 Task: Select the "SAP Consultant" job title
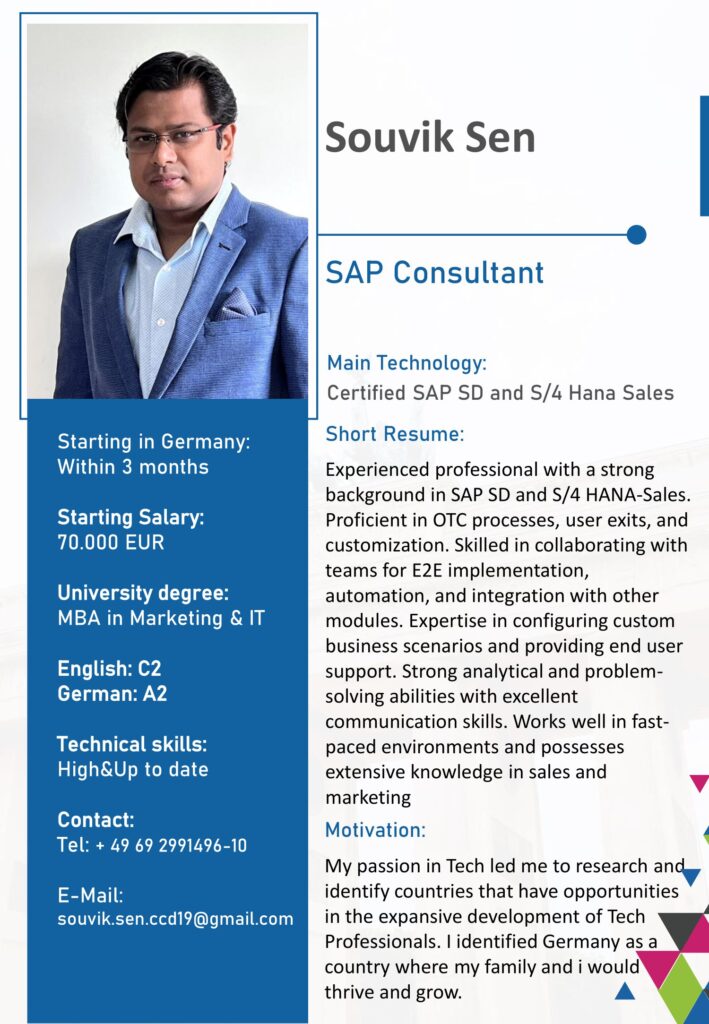435,272
